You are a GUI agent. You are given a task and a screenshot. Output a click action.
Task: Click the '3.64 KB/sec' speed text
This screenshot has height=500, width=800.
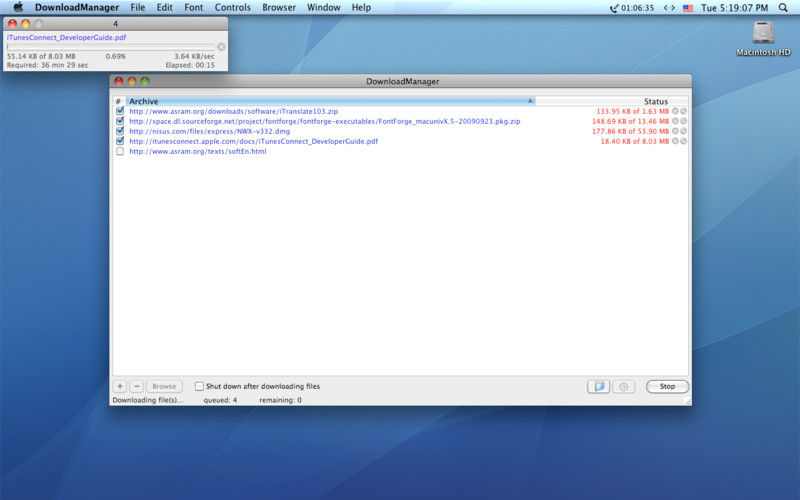pos(194,56)
